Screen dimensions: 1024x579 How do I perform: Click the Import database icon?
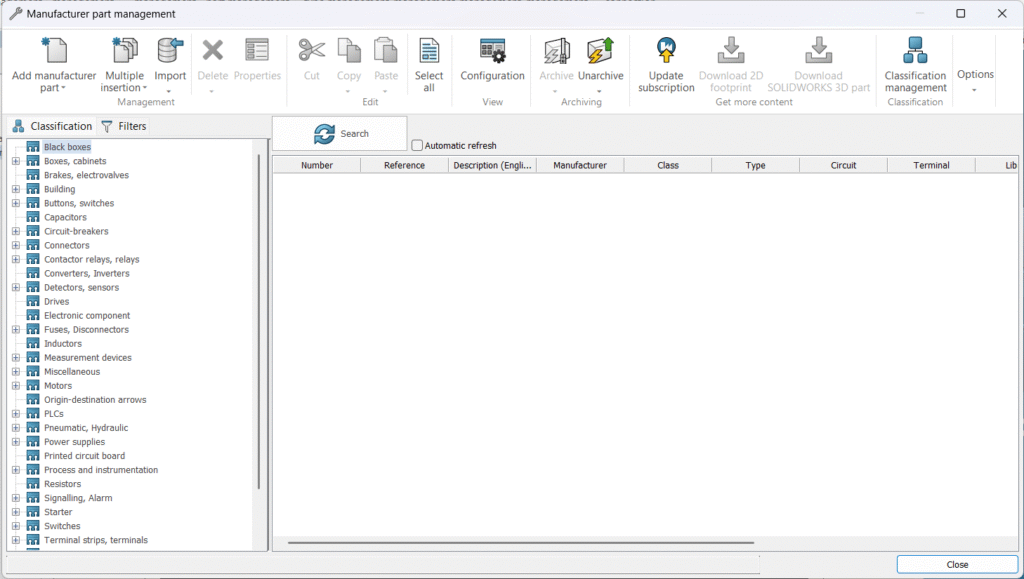170,52
